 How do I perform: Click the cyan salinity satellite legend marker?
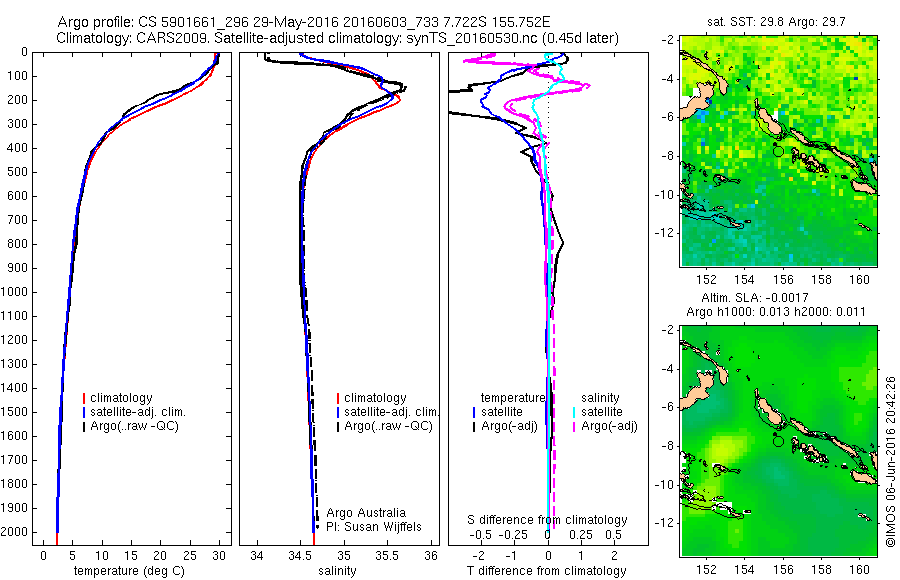[573, 412]
